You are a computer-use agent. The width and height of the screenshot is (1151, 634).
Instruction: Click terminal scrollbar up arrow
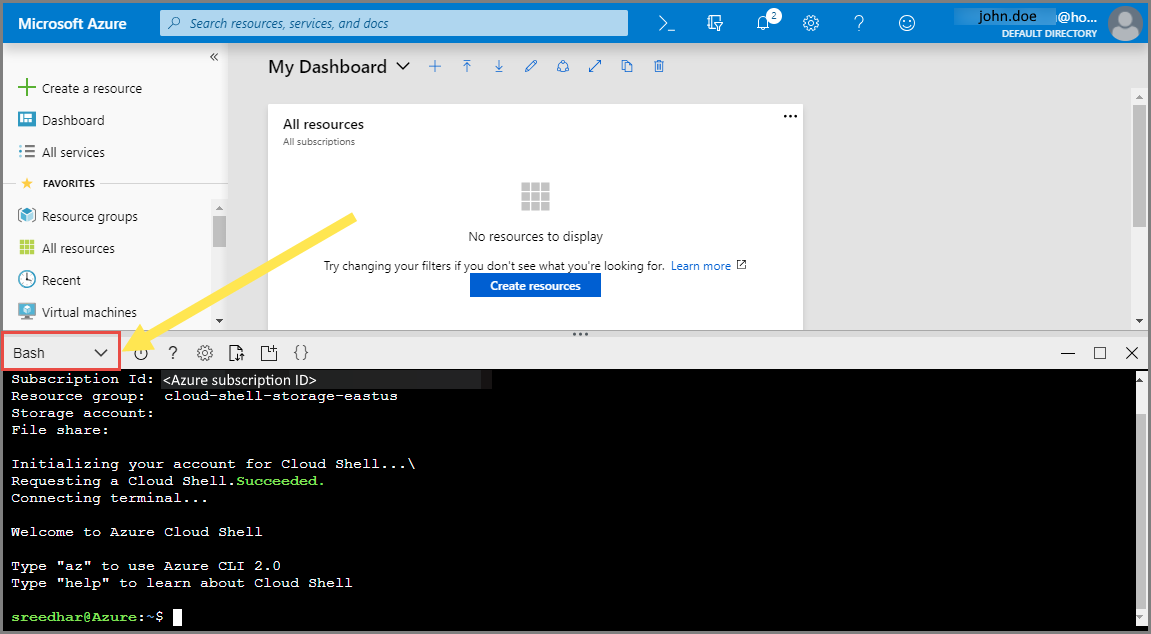tap(1139, 378)
